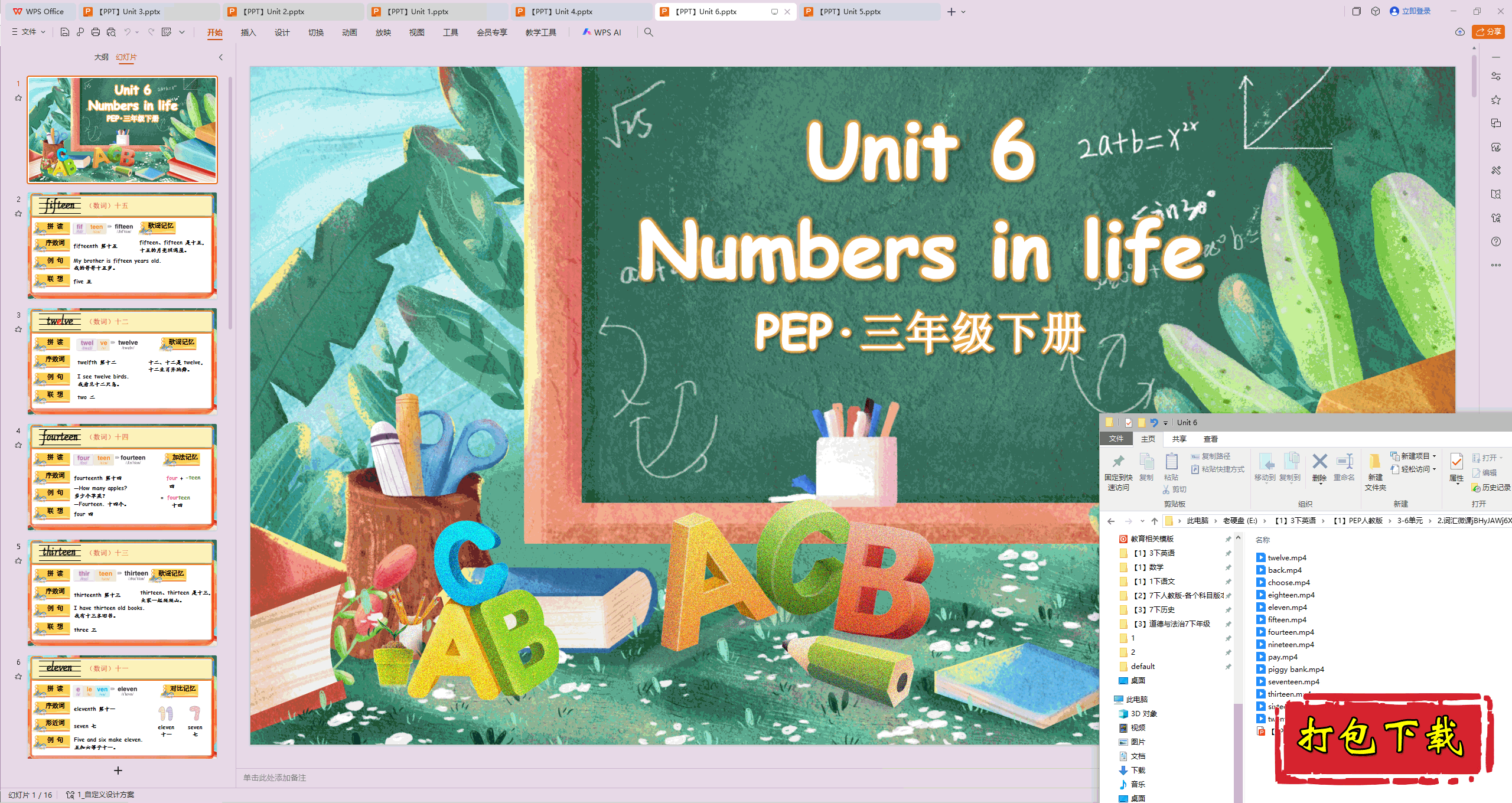The height and width of the screenshot is (803, 1512).
Task: Select the slide 6 eleven thumbnail
Action: [x=122, y=707]
